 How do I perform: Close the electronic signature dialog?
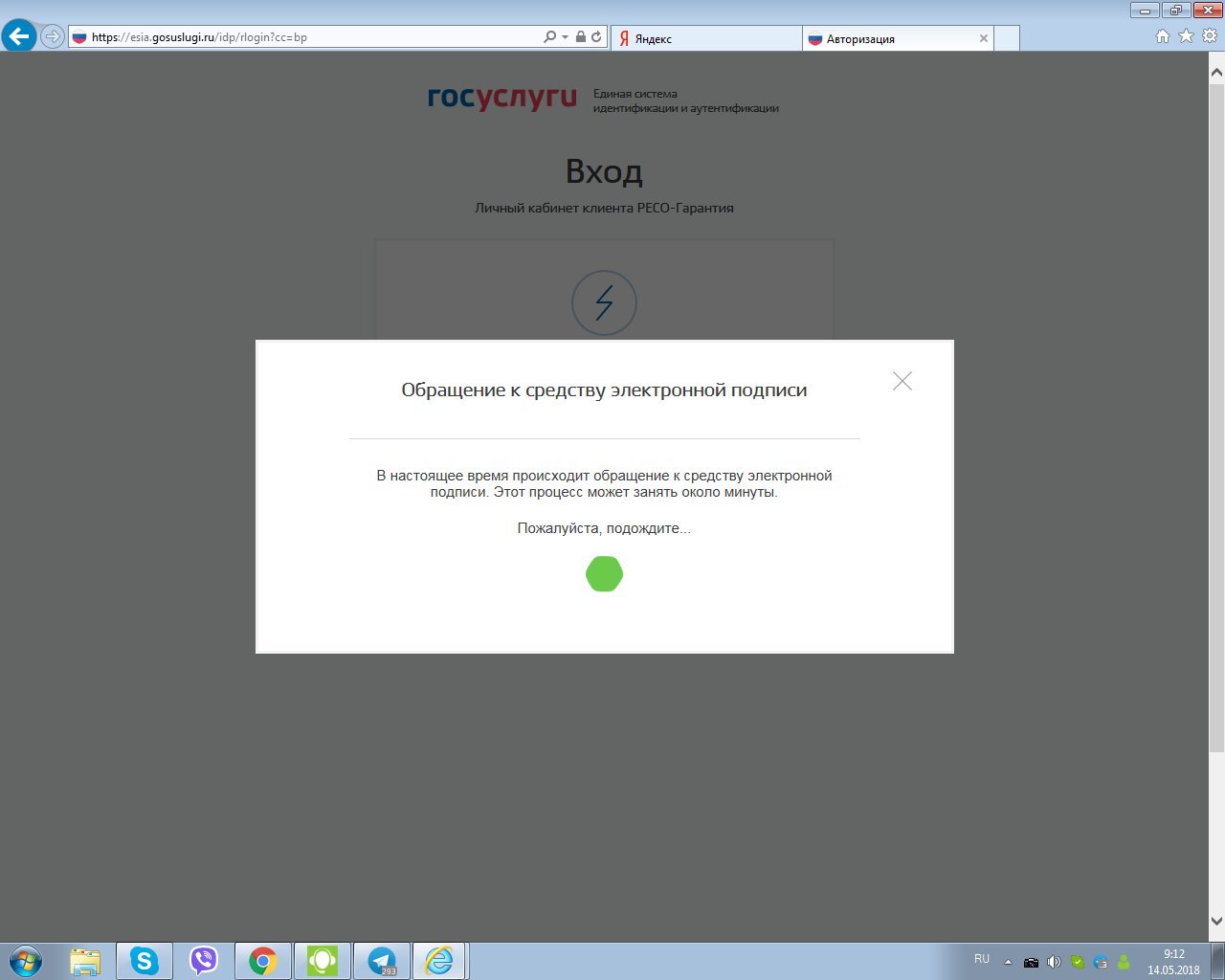[902, 381]
